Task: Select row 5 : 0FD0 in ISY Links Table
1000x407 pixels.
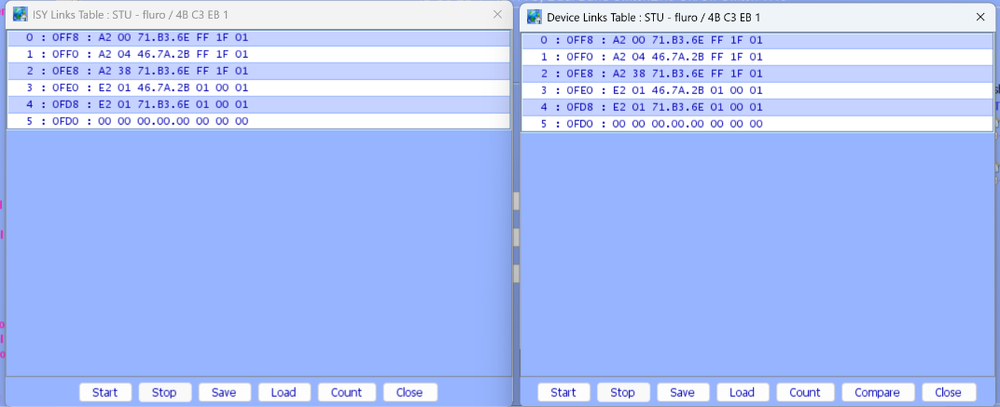Action: [258, 121]
